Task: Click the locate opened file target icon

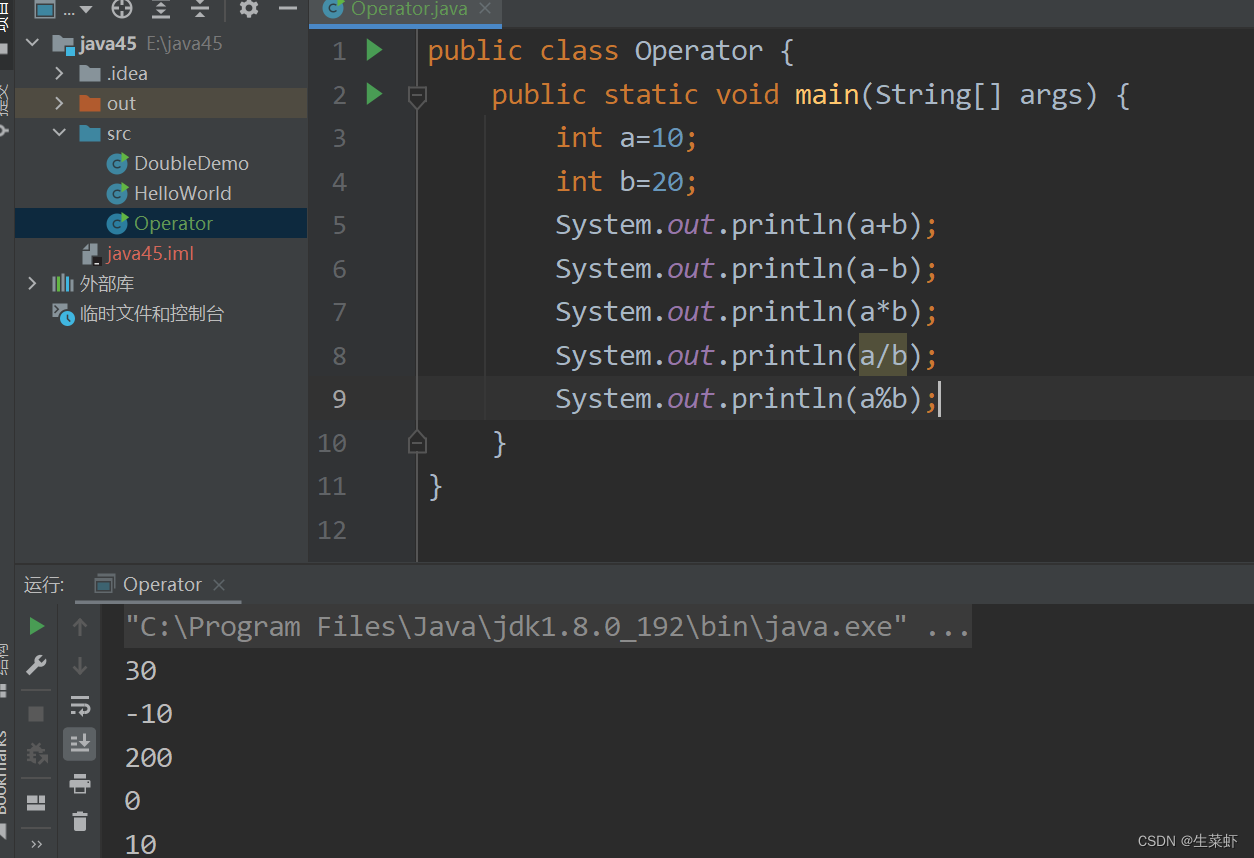Action: [x=122, y=10]
